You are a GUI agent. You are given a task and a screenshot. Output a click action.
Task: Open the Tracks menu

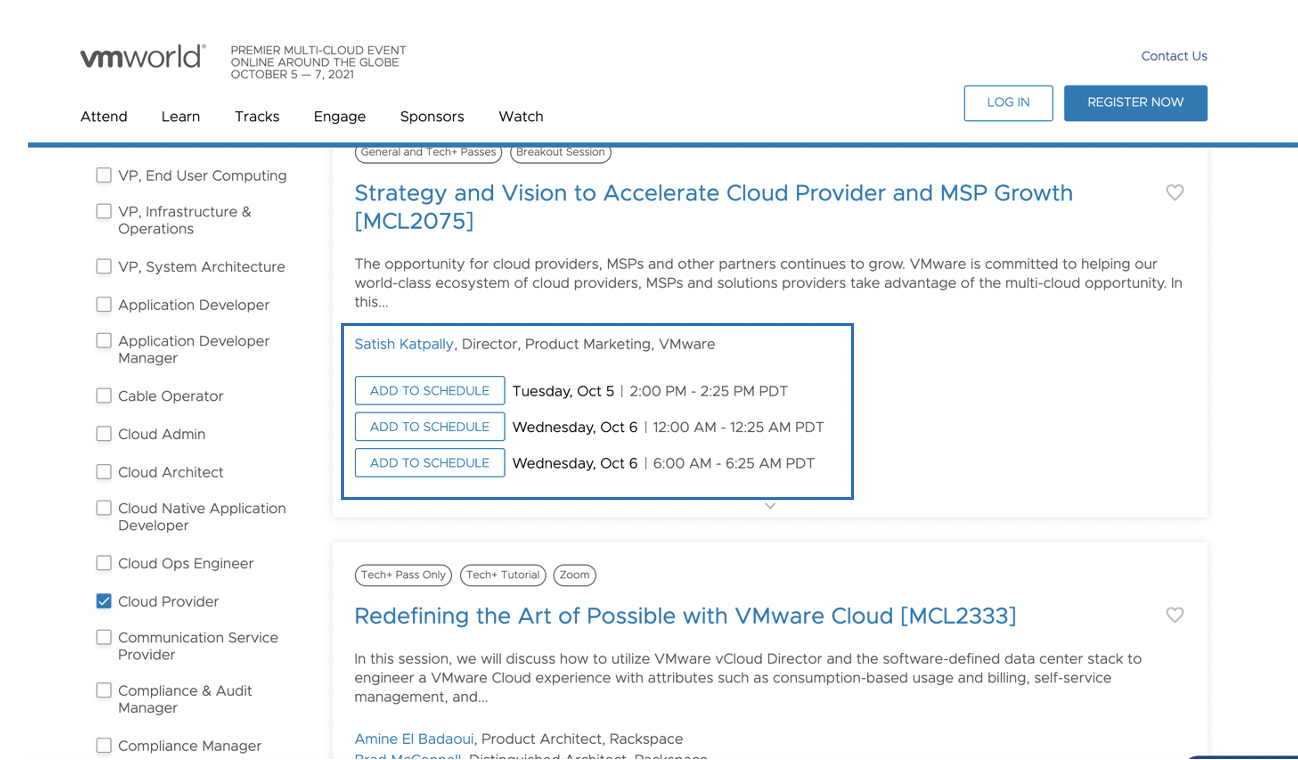[x=257, y=117]
